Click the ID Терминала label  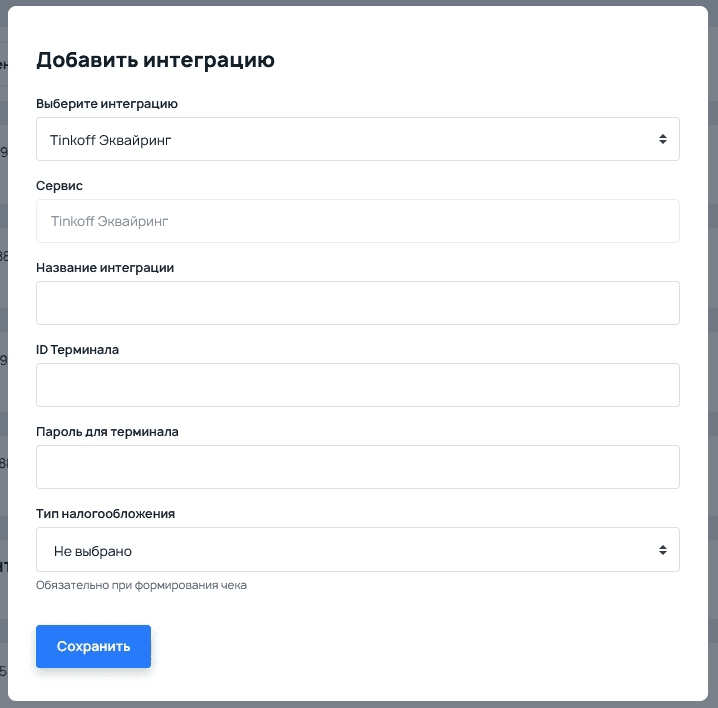click(78, 350)
